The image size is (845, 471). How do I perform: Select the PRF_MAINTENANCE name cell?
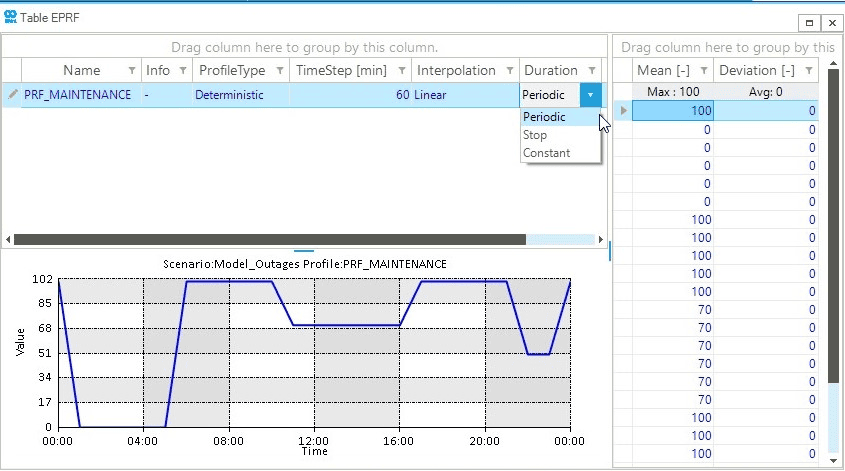(77, 95)
